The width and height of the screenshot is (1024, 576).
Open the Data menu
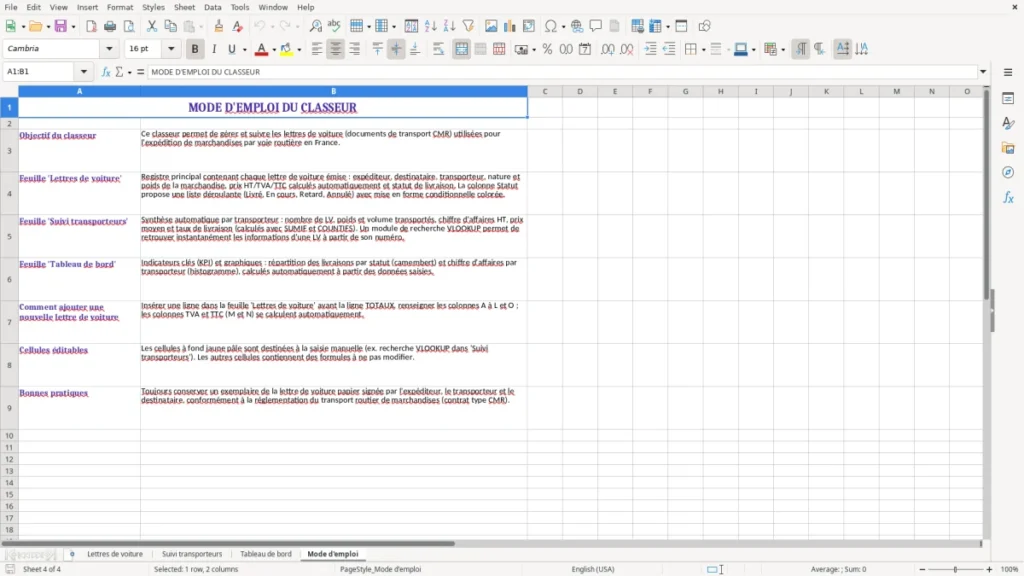coord(212,7)
